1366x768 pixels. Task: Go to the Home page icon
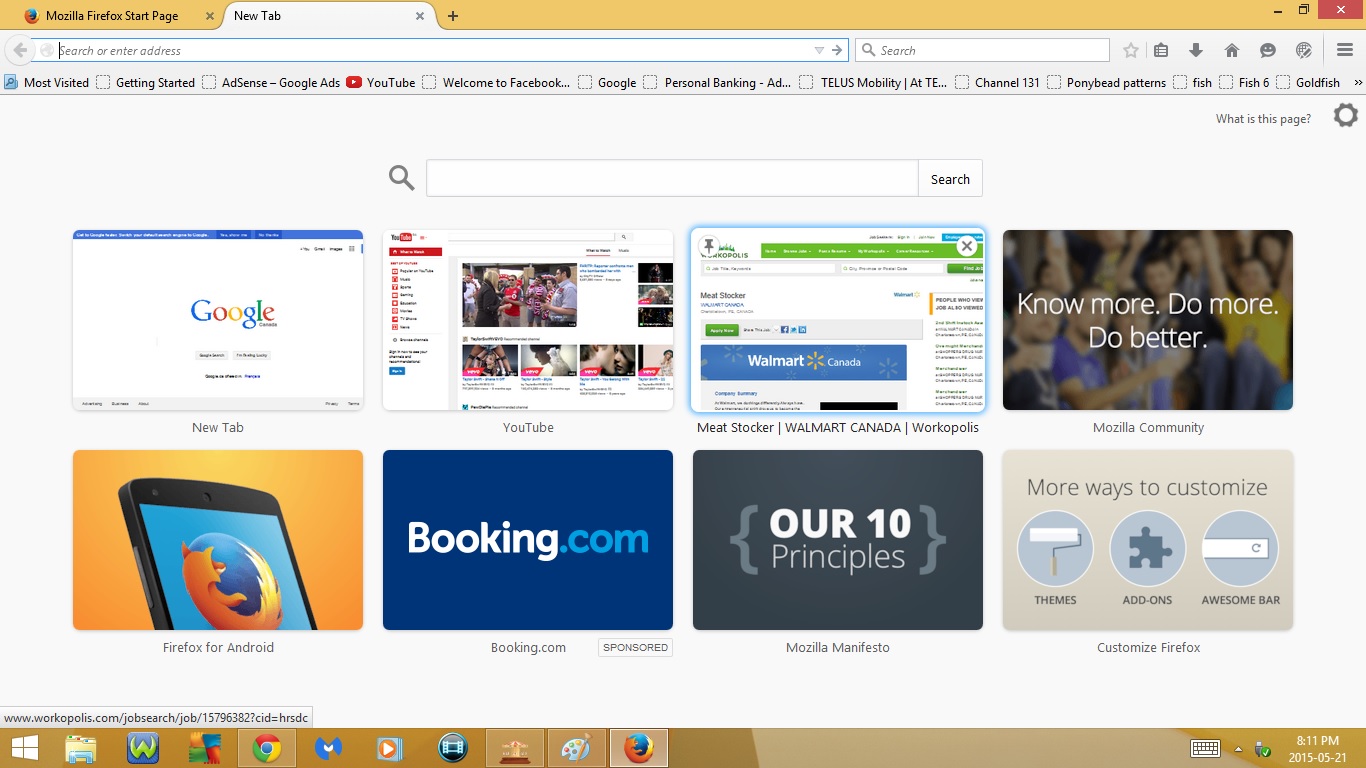[1232, 50]
